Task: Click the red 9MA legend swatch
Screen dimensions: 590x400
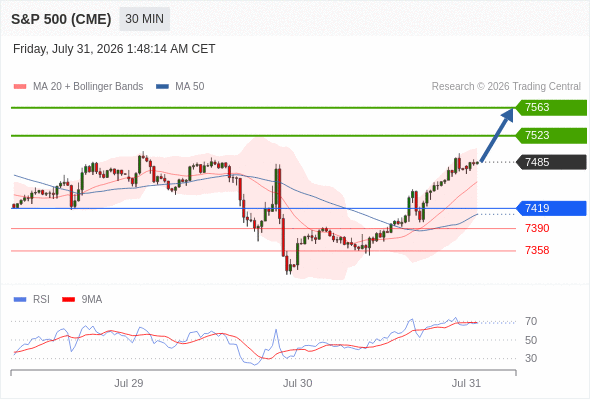Action: tap(68, 300)
